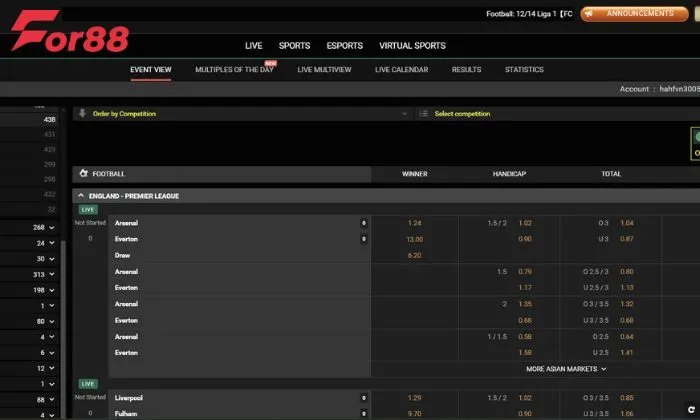Viewport: 700px width, 420px height.
Task: Select Arsenal winner odds 1.24
Action: [x=415, y=223]
